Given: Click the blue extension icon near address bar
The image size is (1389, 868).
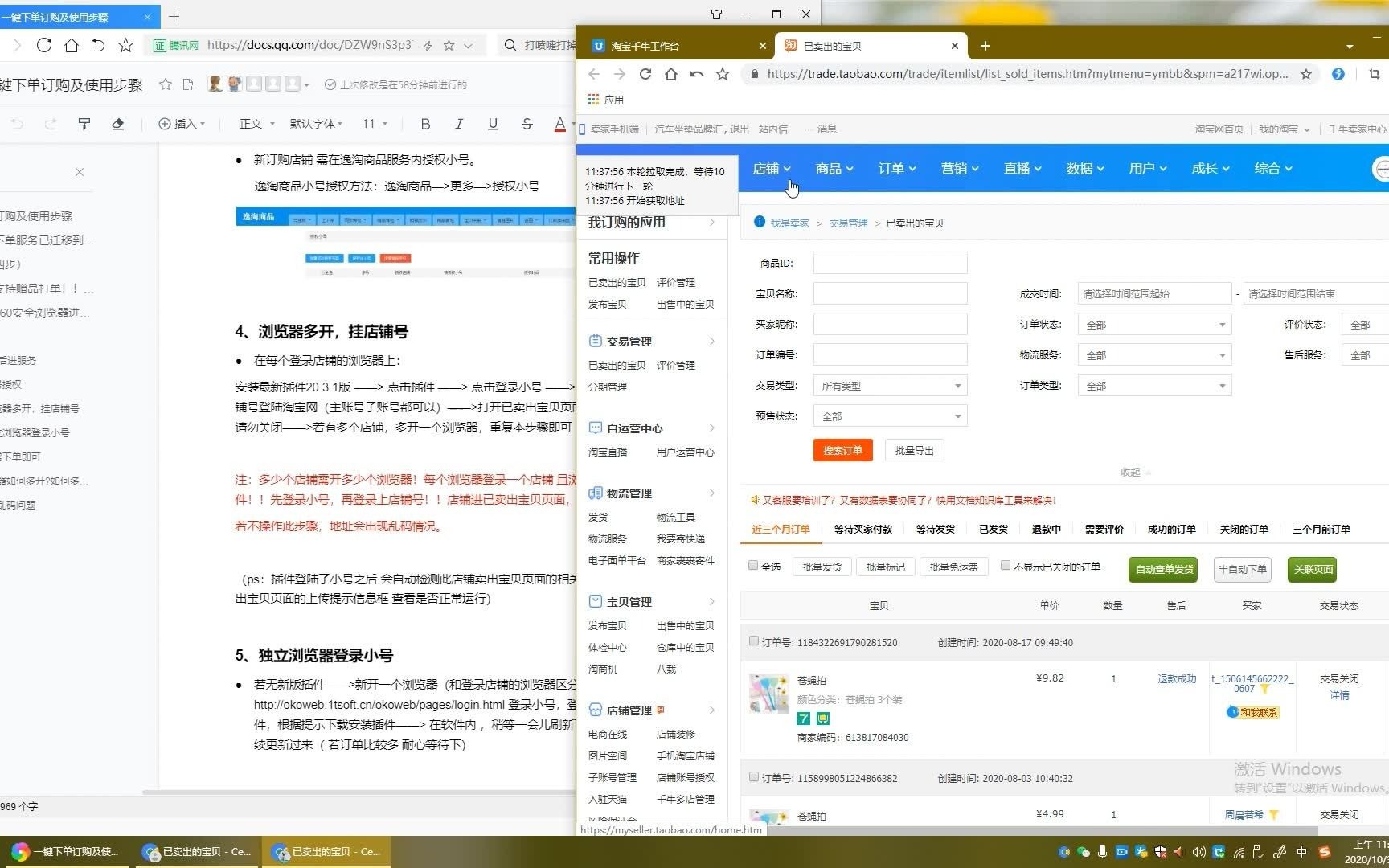Looking at the screenshot, I should click(x=1338, y=74).
